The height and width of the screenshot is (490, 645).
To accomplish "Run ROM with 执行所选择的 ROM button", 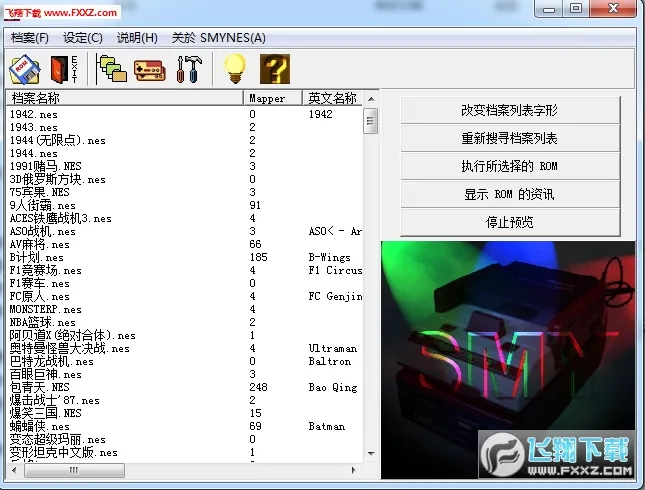I will click(509, 166).
